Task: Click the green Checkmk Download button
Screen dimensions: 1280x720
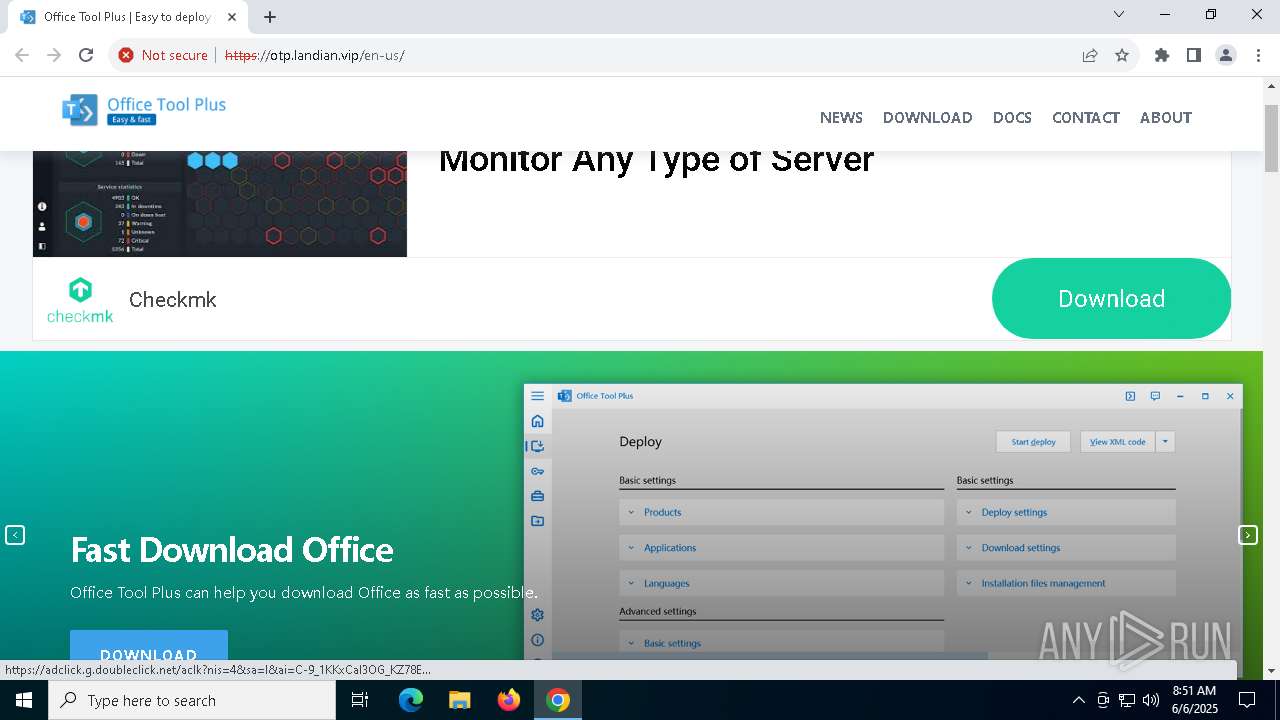Action: tap(1111, 299)
